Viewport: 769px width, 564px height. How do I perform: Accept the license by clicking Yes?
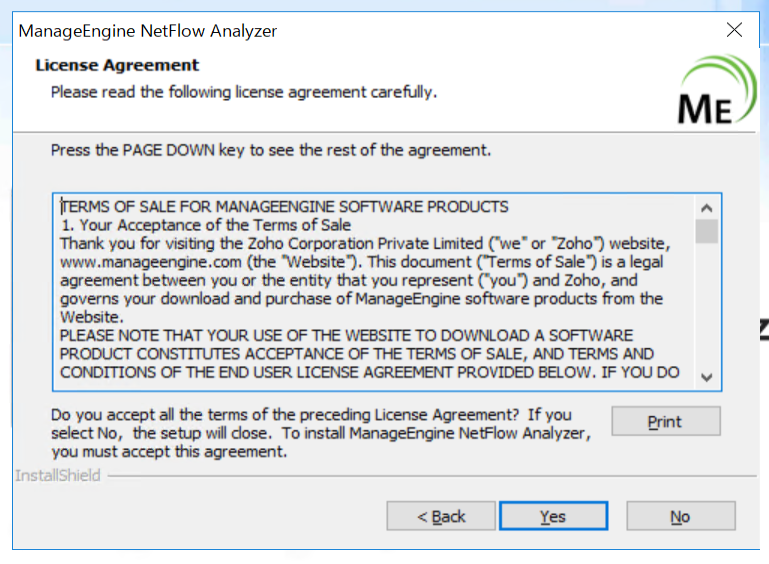click(x=553, y=516)
